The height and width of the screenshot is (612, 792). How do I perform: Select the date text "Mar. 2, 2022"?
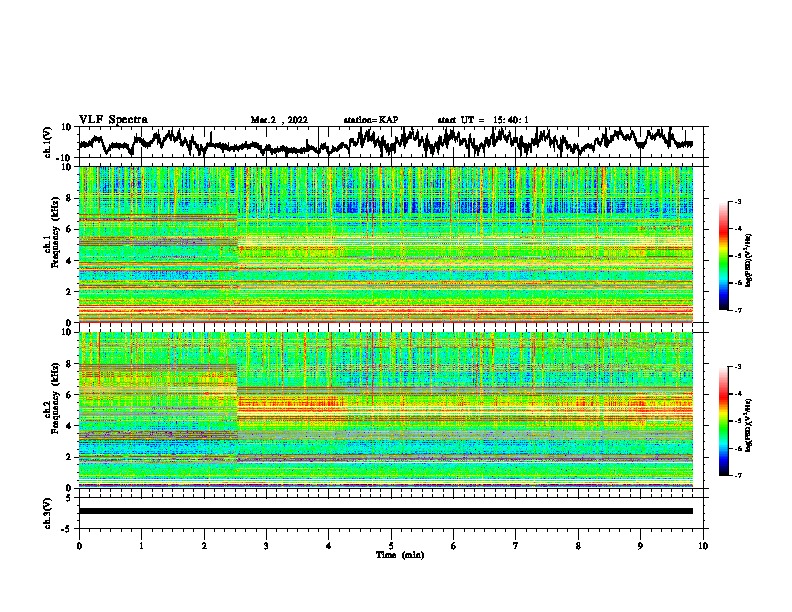(279, 120)
